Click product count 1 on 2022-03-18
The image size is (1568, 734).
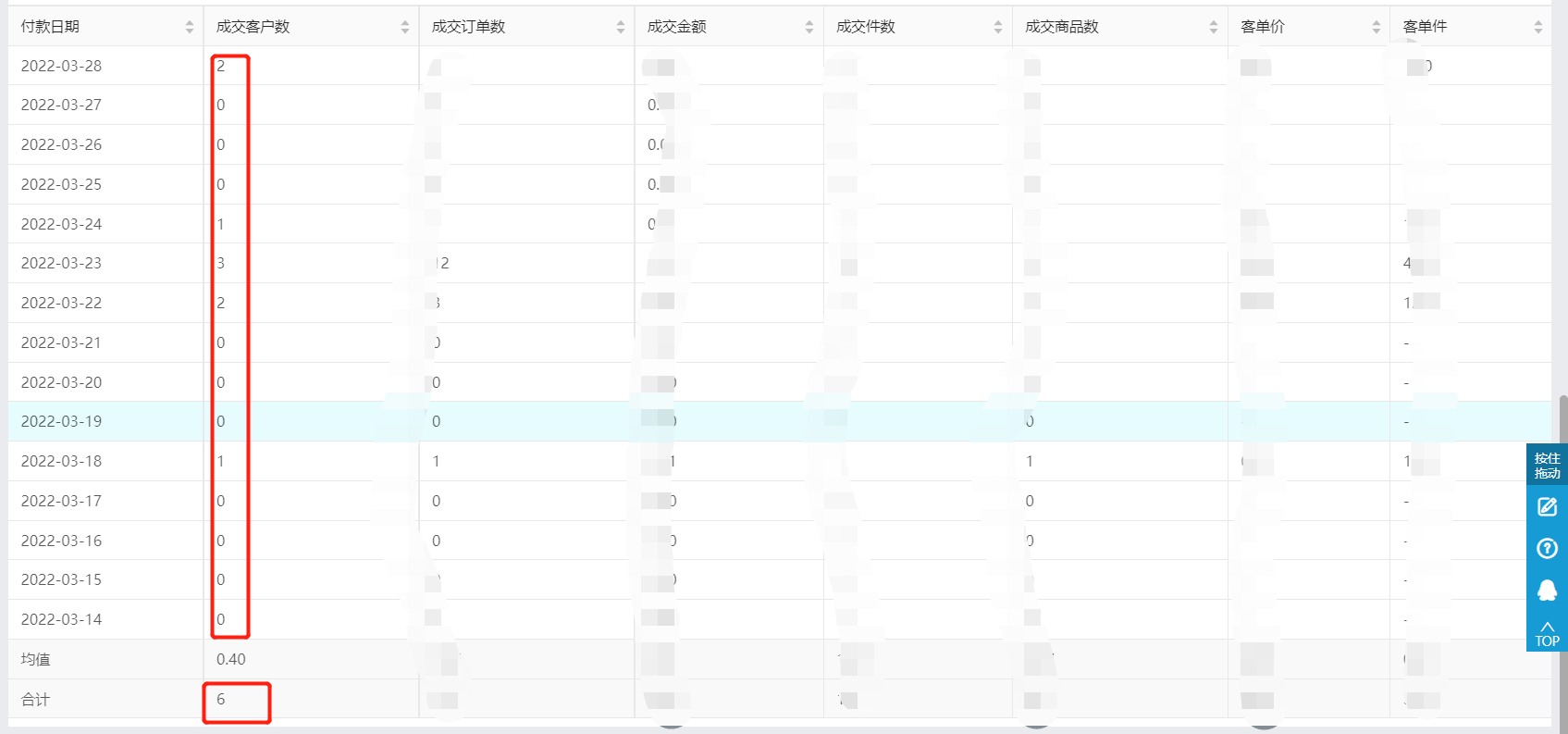[1030, 461]
